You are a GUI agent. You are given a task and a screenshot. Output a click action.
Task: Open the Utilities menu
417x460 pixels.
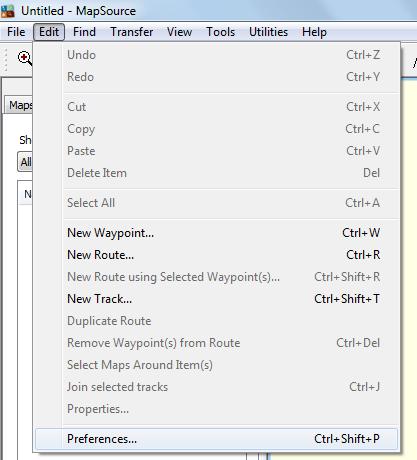[x=268, y=32]
